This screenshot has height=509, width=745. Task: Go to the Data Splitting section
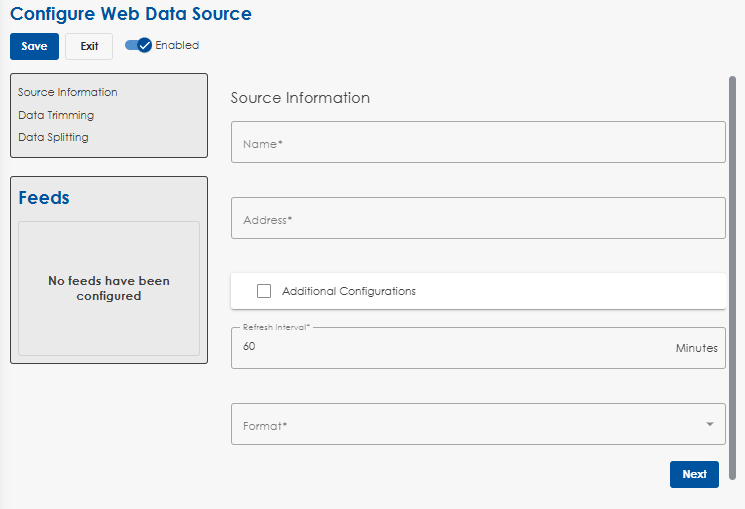[x=53, y=137]
